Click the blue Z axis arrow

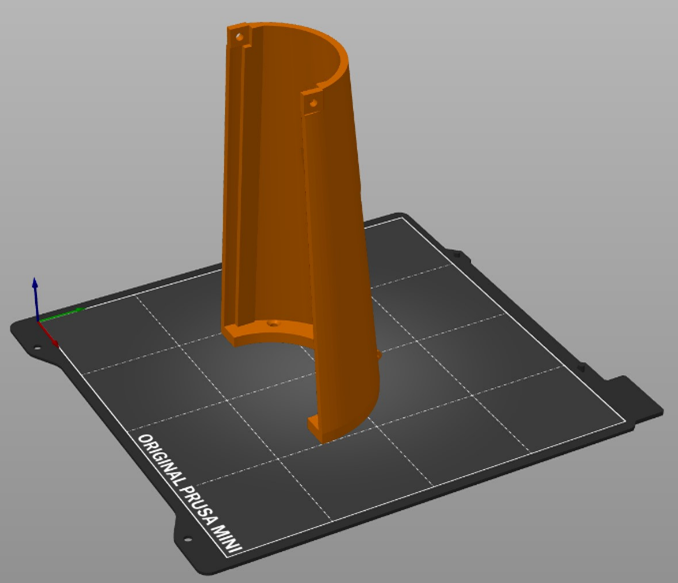[x=35, y=299]
